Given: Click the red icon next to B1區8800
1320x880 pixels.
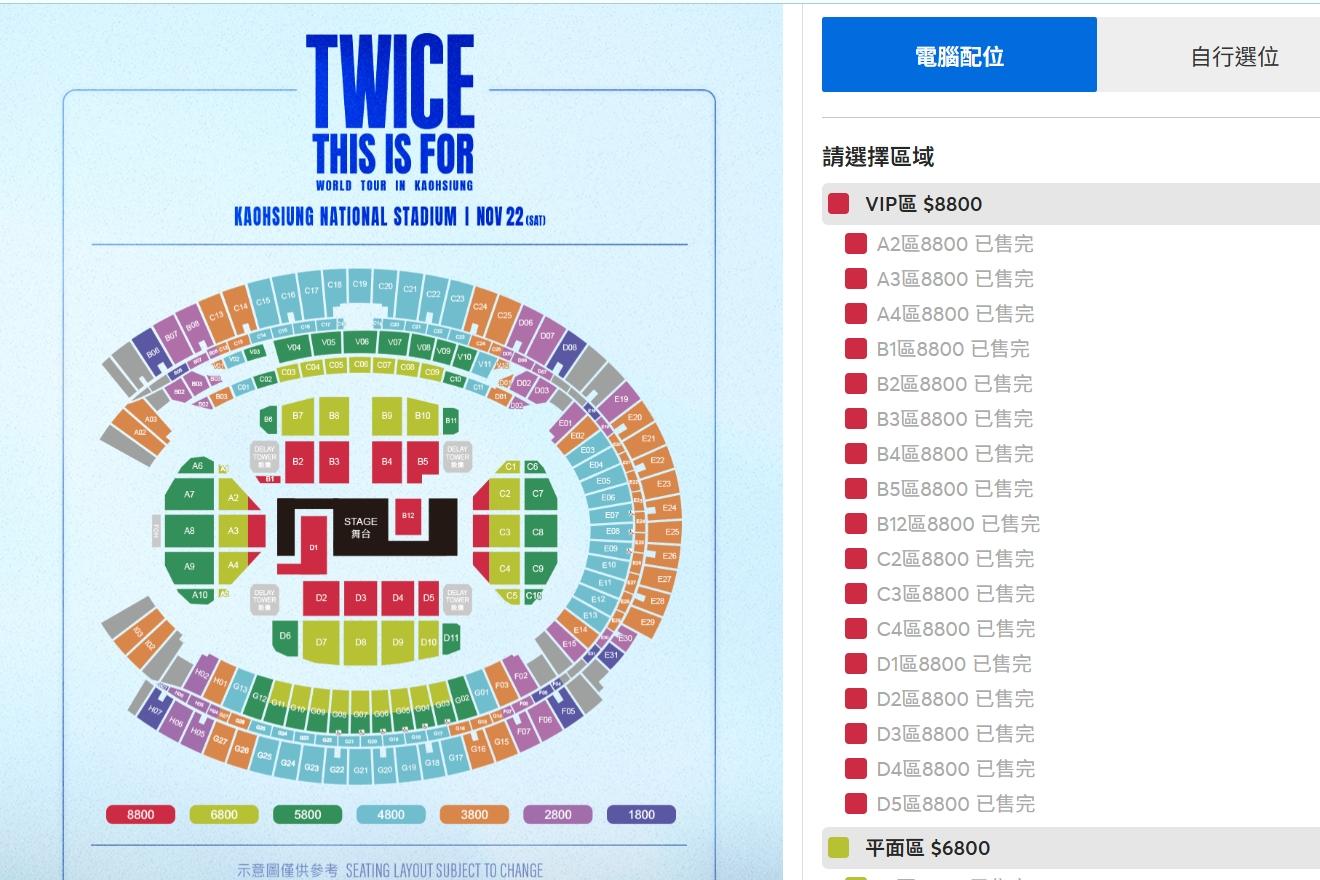Looking at the screenshot, I should (x=855, y=349).
